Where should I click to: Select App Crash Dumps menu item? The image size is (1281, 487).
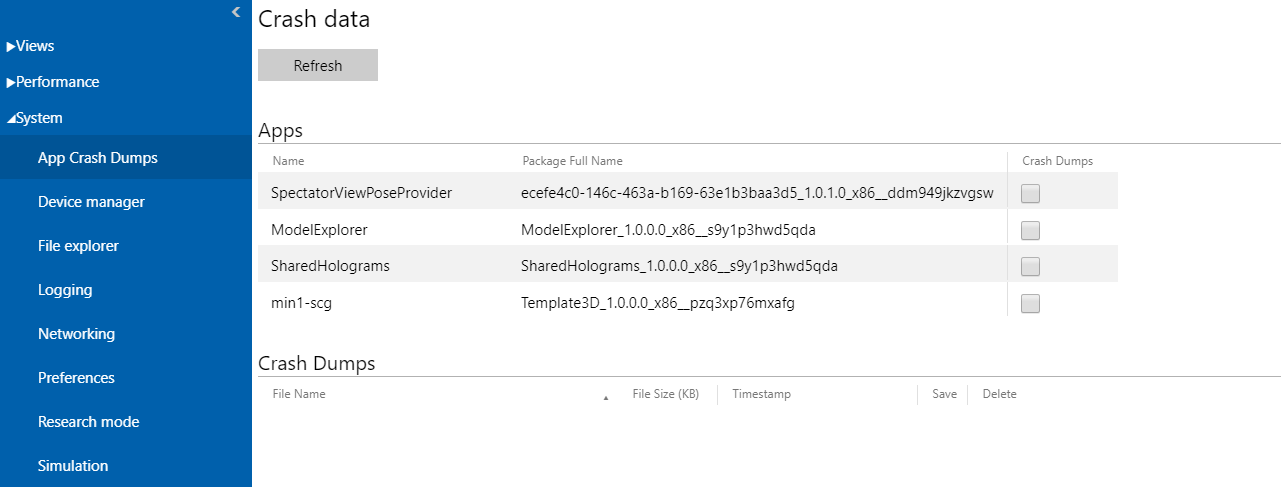pos(97,158)
